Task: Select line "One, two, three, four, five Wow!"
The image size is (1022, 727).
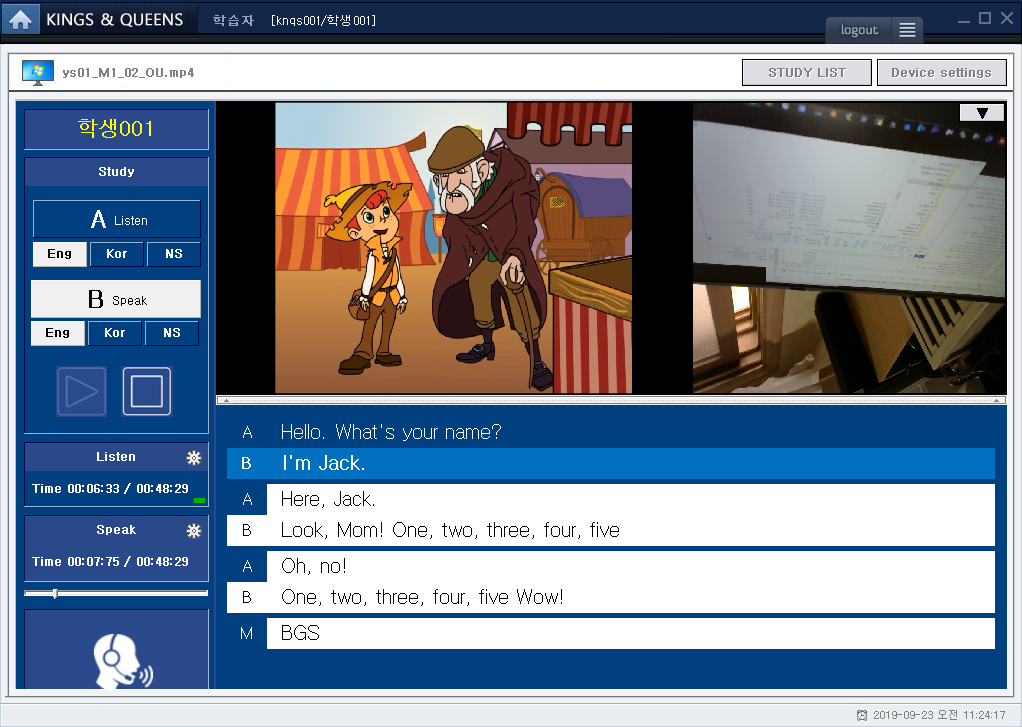Action: pyautogui.click(x=611, y=597)
